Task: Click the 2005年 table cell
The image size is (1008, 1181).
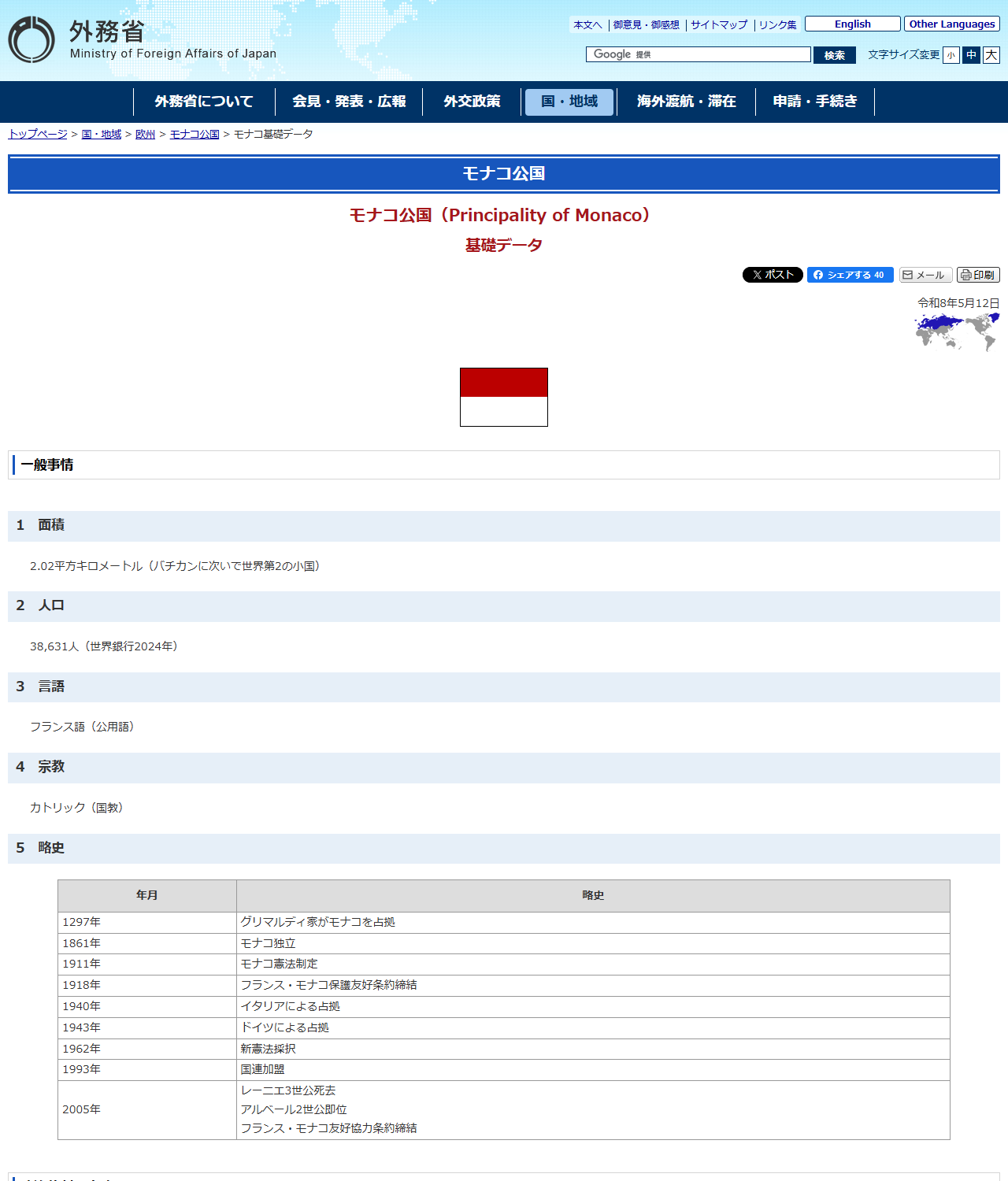Action: pyautogui.click(x=147, y=1110)
